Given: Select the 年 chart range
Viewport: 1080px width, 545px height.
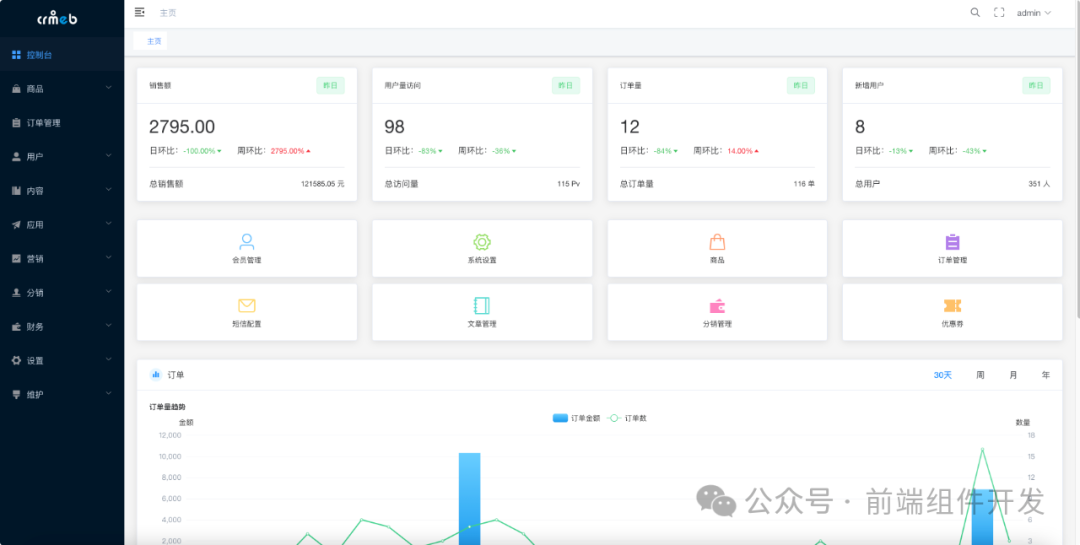Looking at the screenshot, I should 1046,375.
